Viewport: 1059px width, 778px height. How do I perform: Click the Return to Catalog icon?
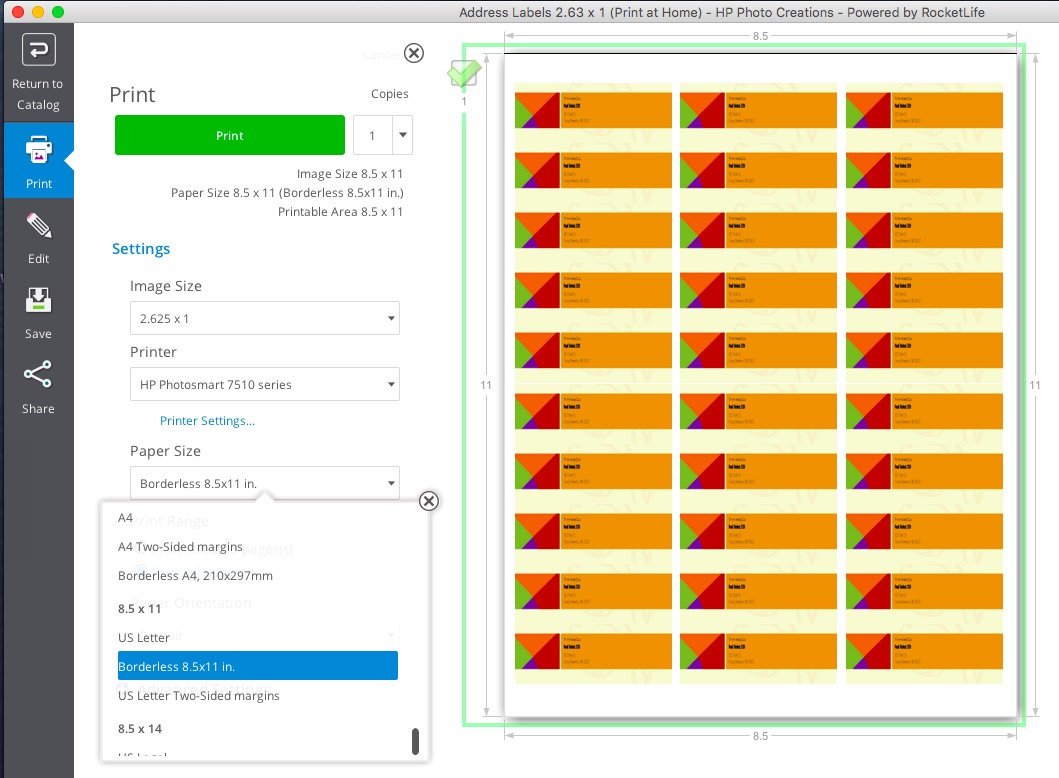click(37, 50)
